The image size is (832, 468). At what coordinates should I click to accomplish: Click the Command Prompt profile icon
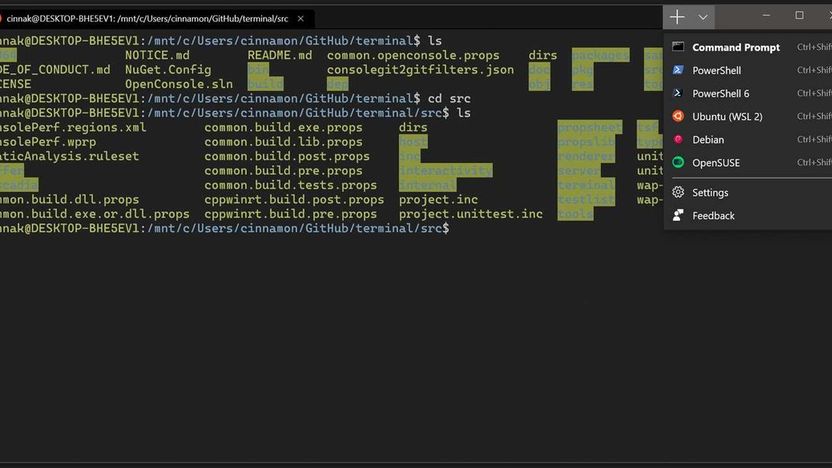678,47
